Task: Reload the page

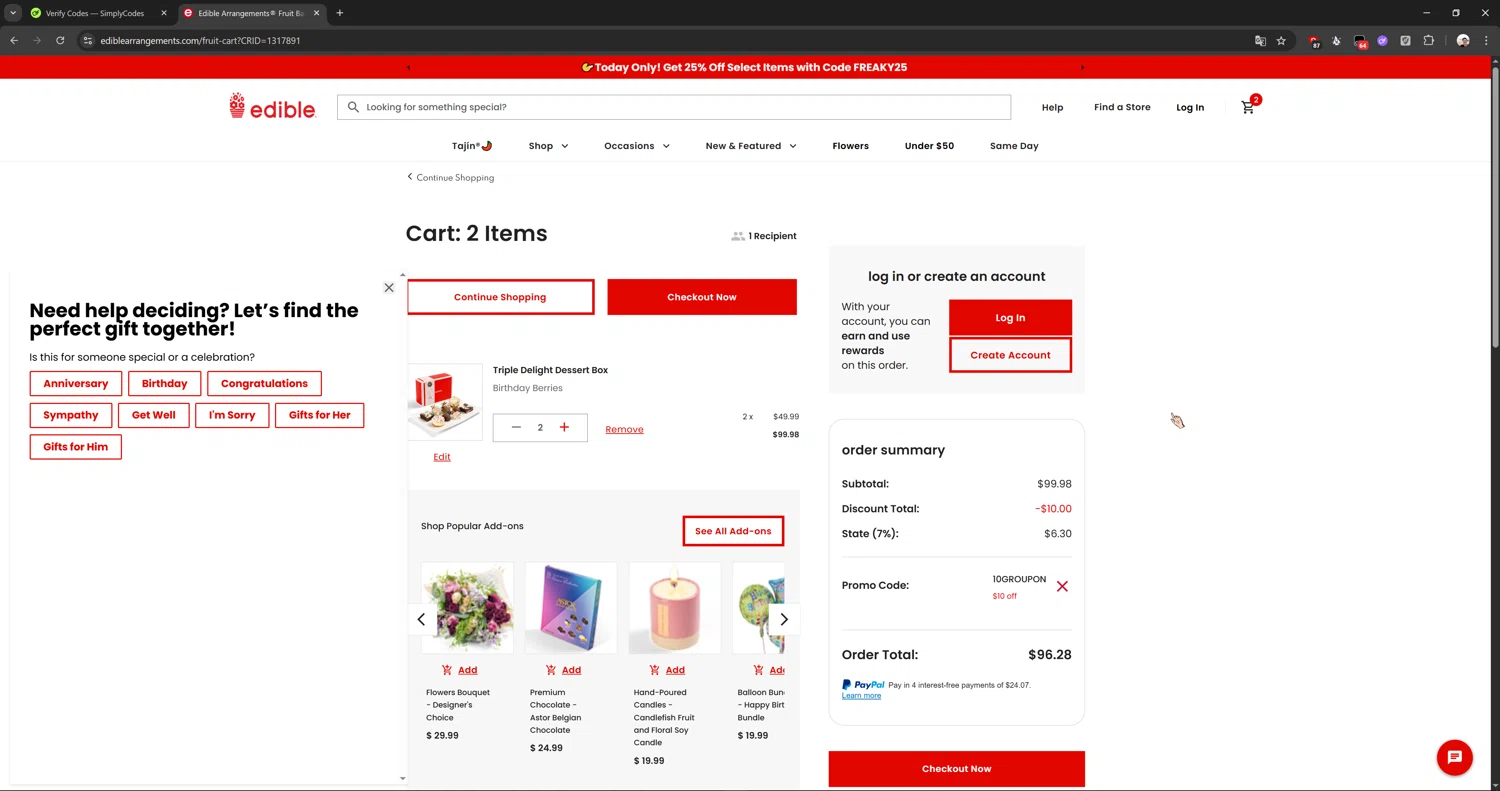Action: (x=60, y=41)
